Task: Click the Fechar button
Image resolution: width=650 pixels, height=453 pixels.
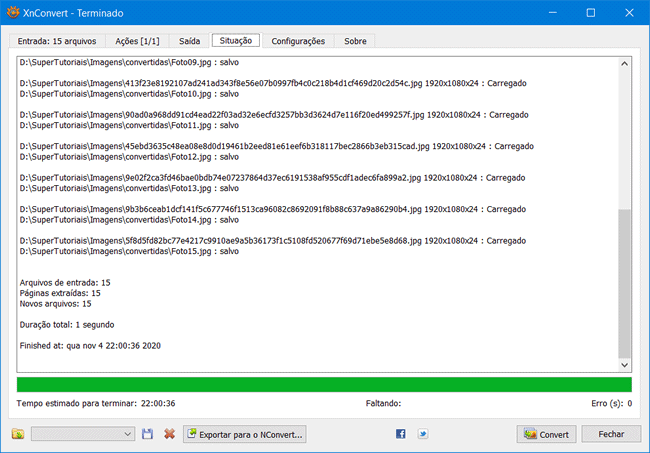Action: 611,434
